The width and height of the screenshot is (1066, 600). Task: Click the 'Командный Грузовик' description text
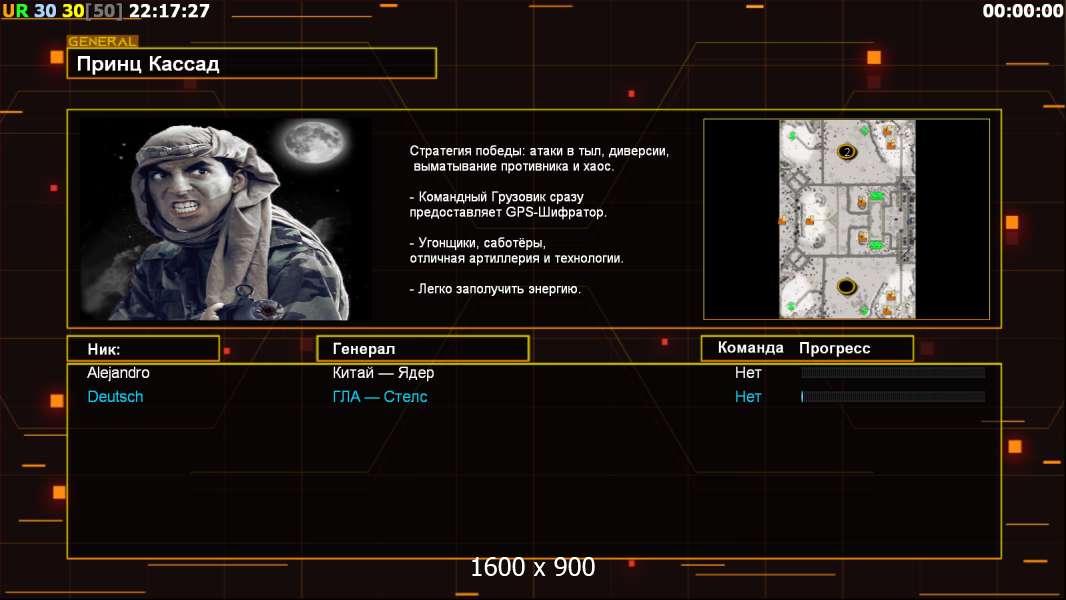(508, 205)
